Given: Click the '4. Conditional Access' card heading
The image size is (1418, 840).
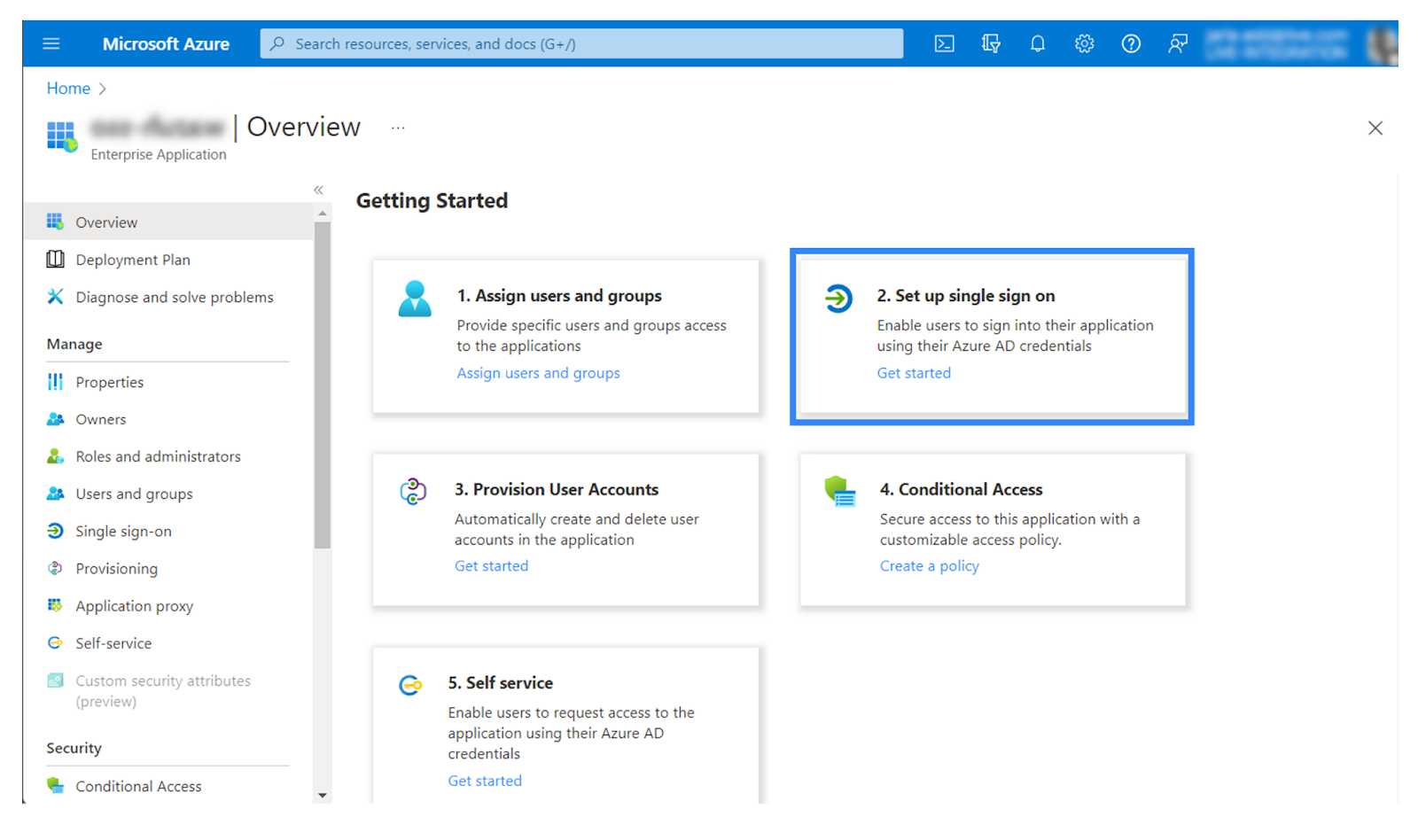Looking at the screenshot, I should click(961, 489).
